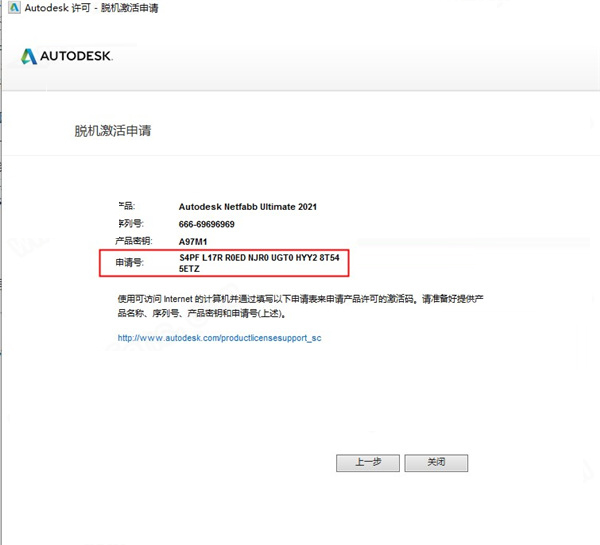
Task: Select serial number 666-69696969
Action: click(x=207, y=224)
